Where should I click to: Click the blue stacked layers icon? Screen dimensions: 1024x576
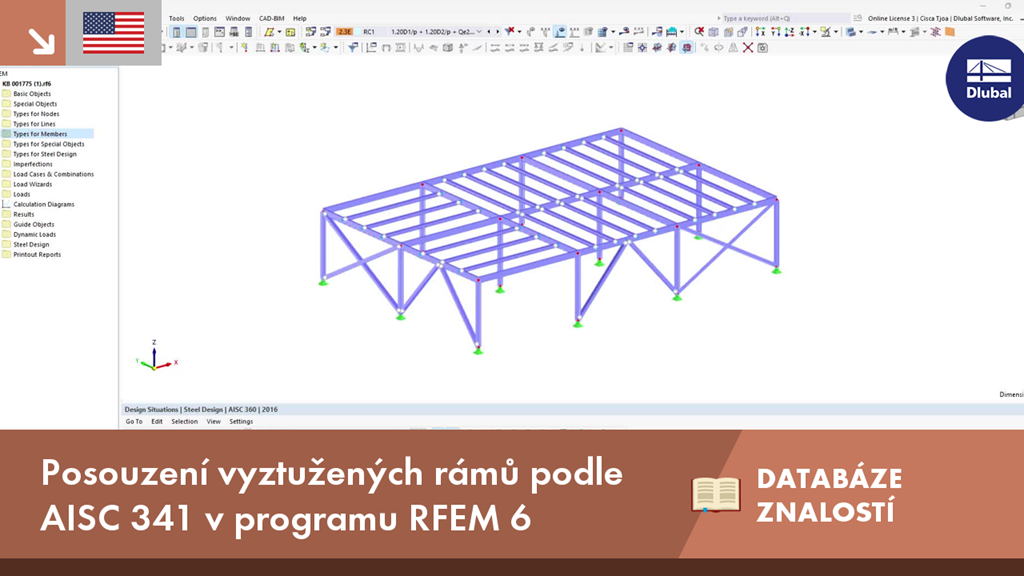851,31
